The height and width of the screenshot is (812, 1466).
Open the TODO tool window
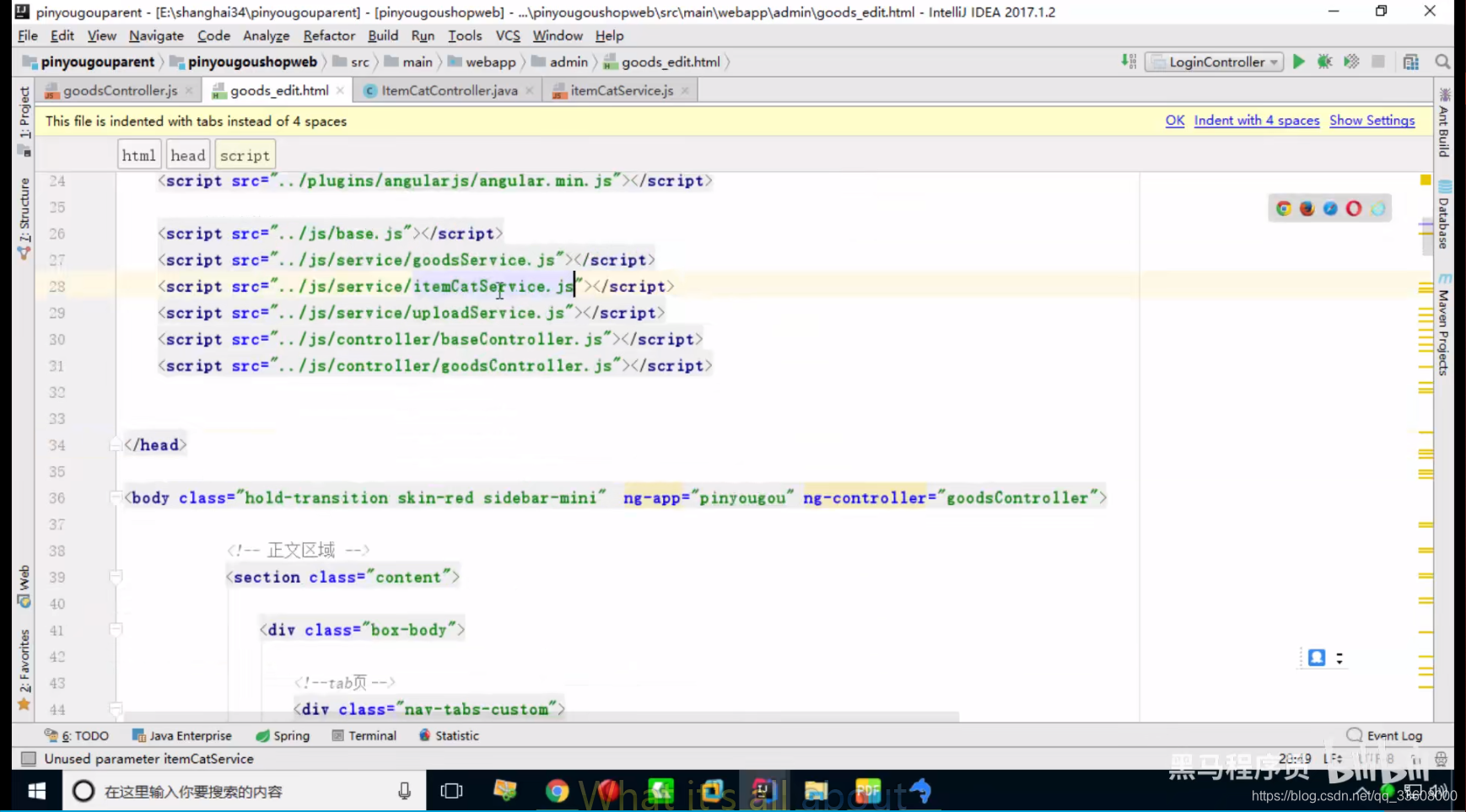(77, 735)
